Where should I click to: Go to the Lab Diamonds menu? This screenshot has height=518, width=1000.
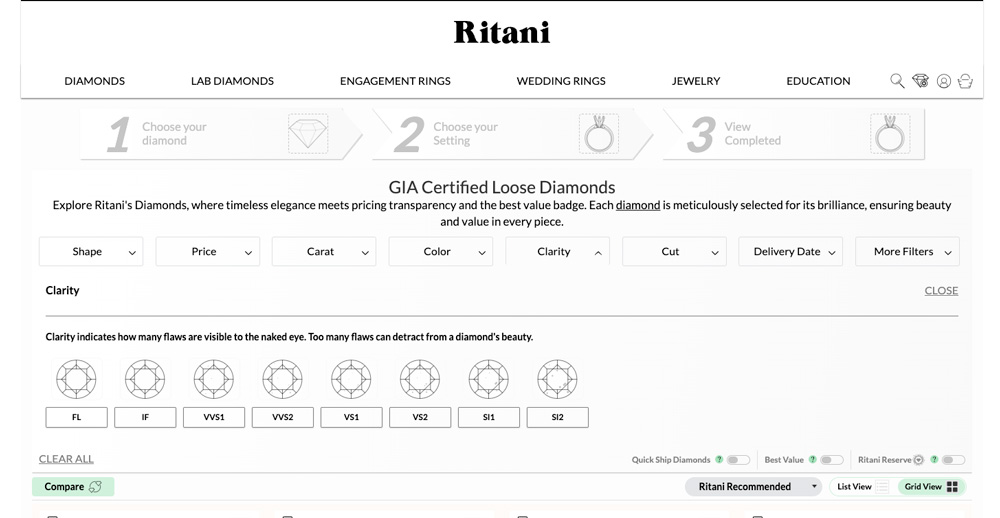(232, 81)
